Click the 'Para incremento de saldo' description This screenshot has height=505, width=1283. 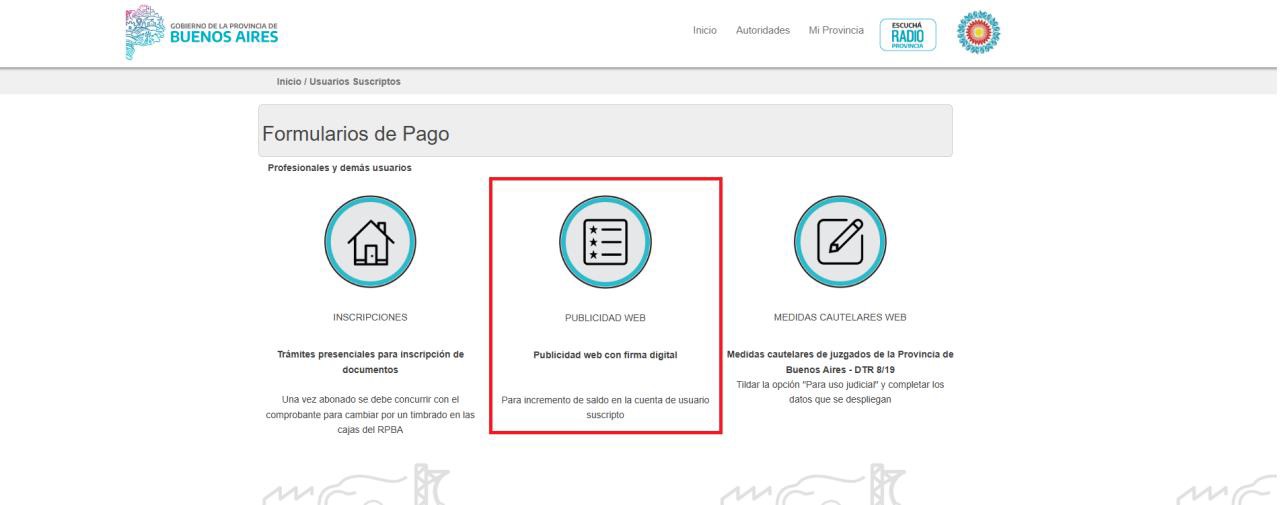click(x=605, y=407)
